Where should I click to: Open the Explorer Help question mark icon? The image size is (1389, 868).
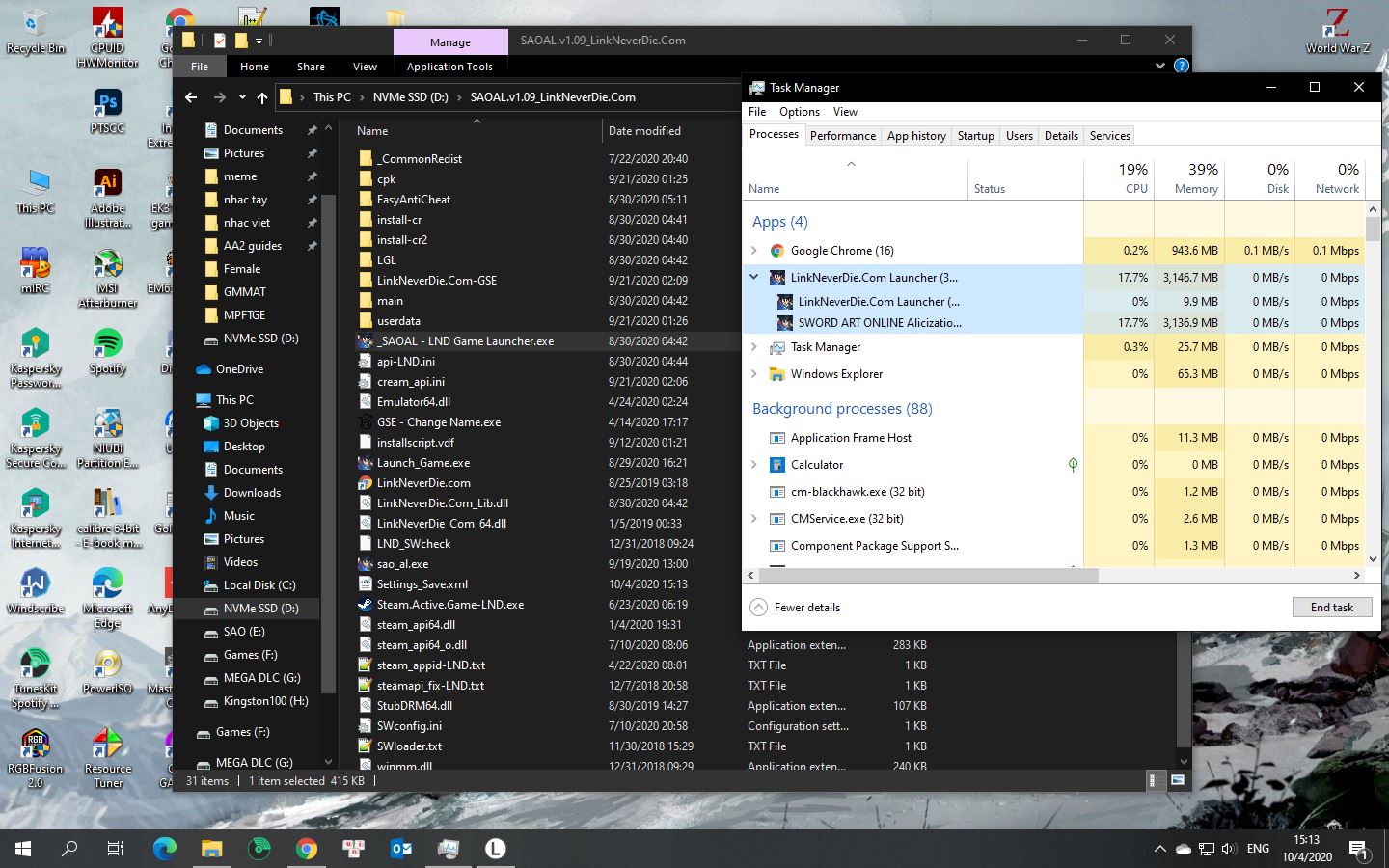[x=1182, y=66]
